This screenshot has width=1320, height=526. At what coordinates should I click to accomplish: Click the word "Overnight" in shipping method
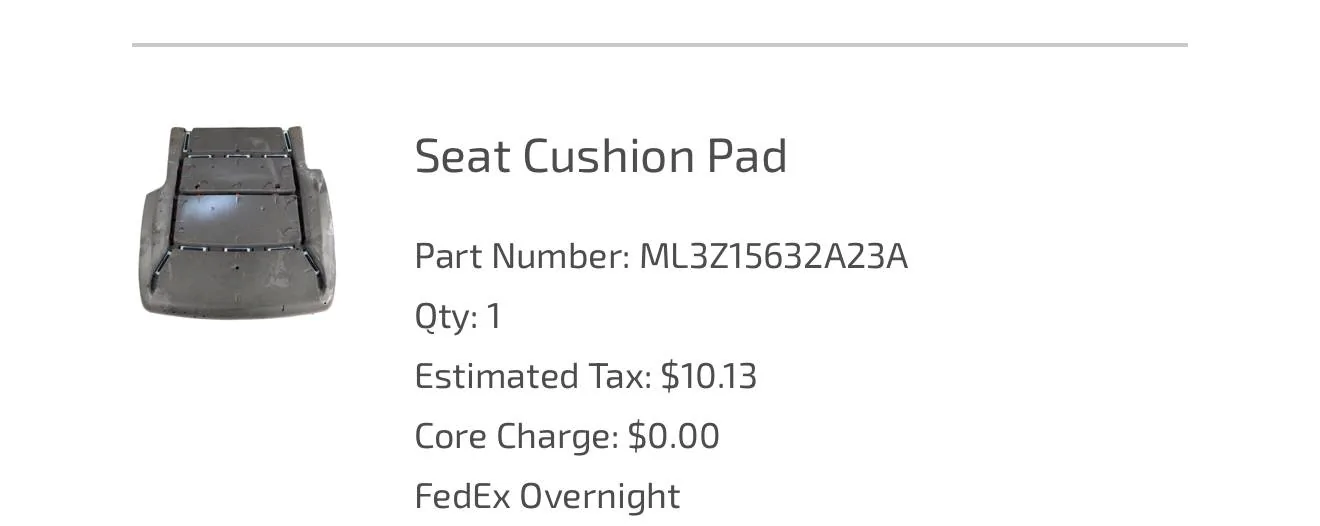tap(600, 496)
